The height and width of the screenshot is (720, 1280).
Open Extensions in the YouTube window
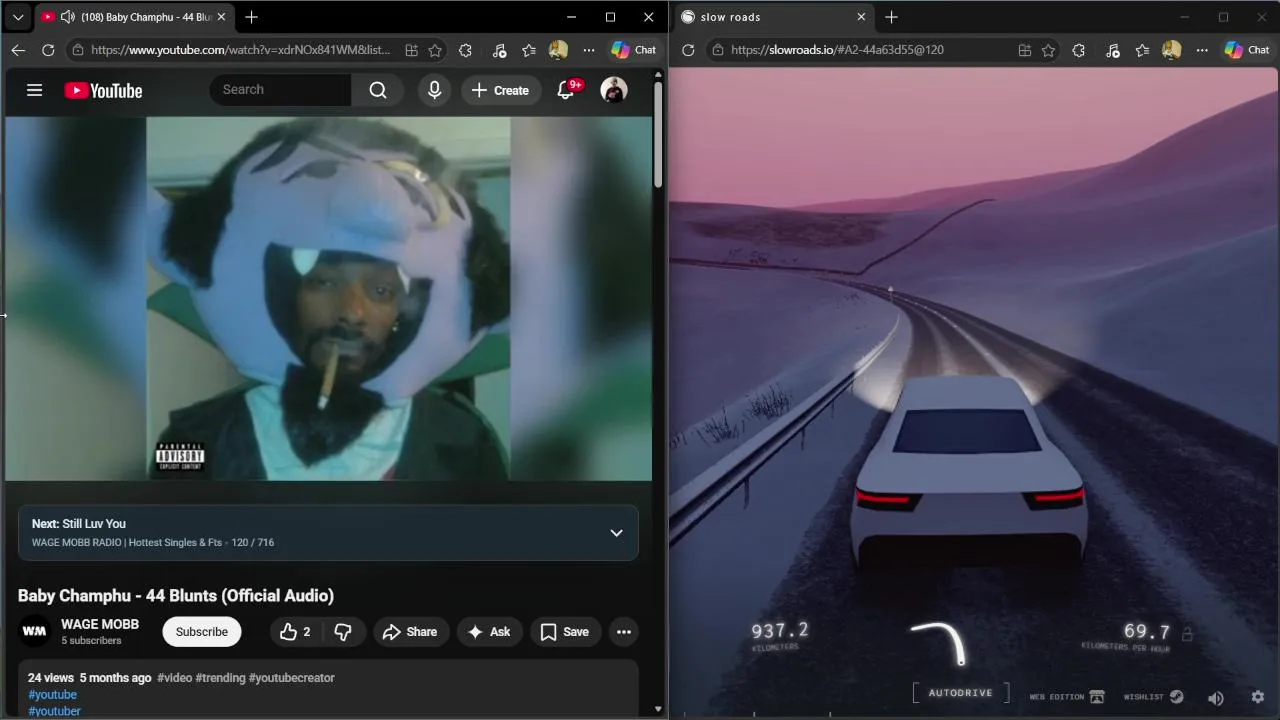pyautogui.click(x=465, y=50)
